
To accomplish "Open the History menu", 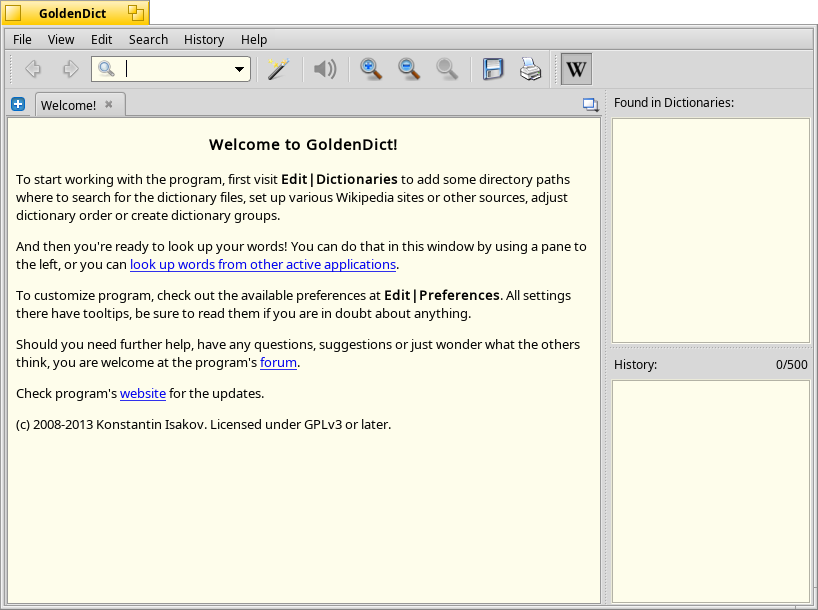I will pyautogui.click(x=203, y=40).
